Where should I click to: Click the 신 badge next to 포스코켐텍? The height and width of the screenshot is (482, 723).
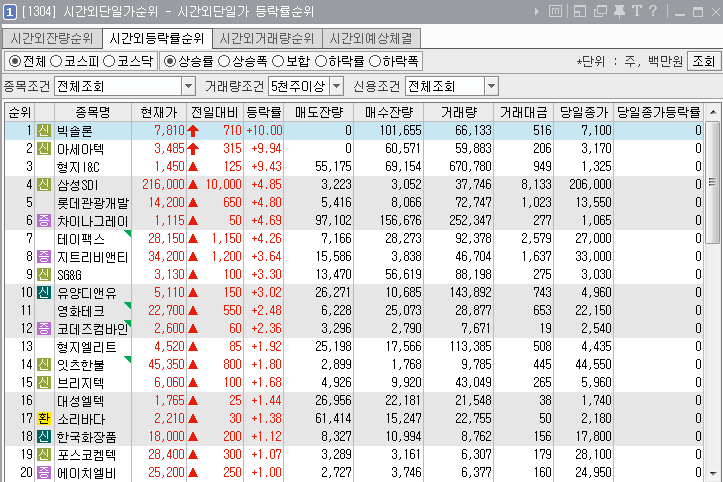click(44, 454)
